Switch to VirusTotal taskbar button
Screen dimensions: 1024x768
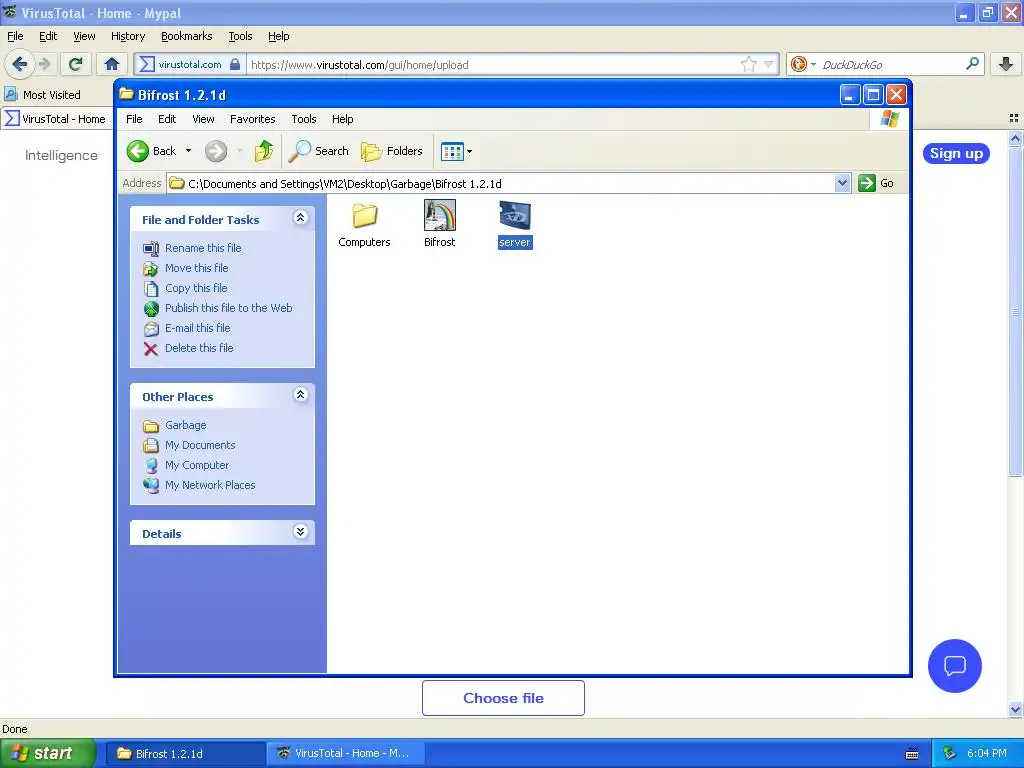coord(346,754)
